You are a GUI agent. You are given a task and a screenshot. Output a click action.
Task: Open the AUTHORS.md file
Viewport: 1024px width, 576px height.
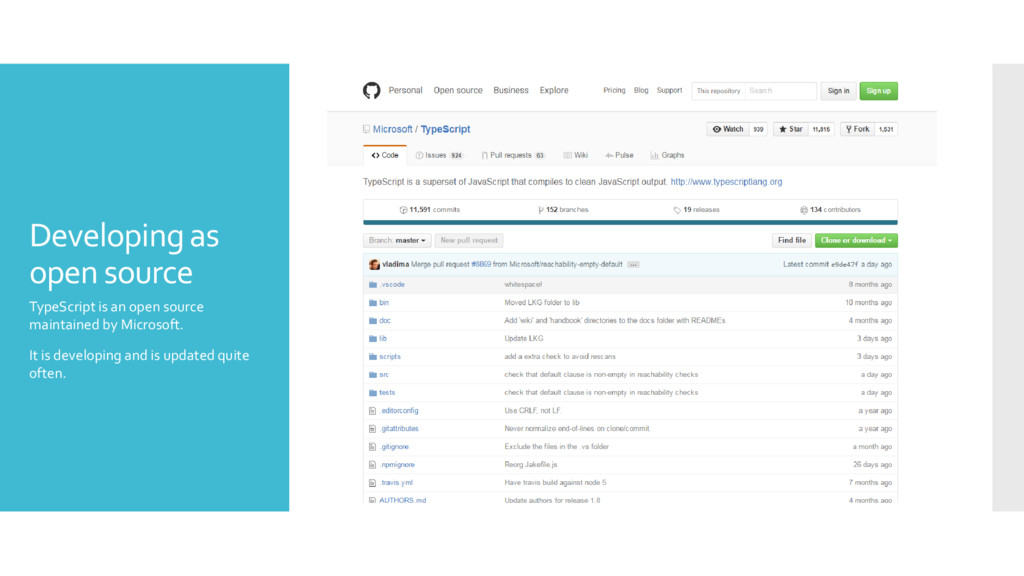(x=402, y=500)
